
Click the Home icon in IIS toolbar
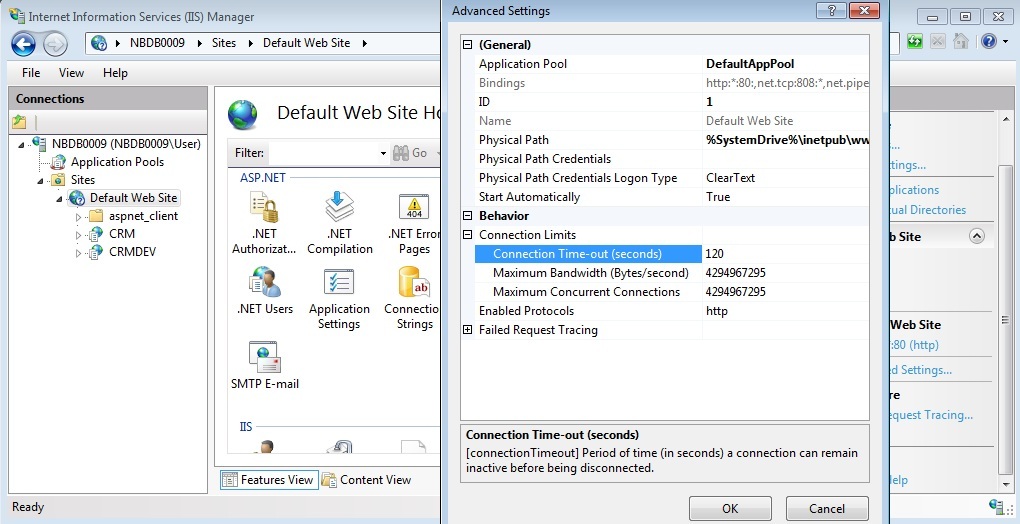pos(960,42)
